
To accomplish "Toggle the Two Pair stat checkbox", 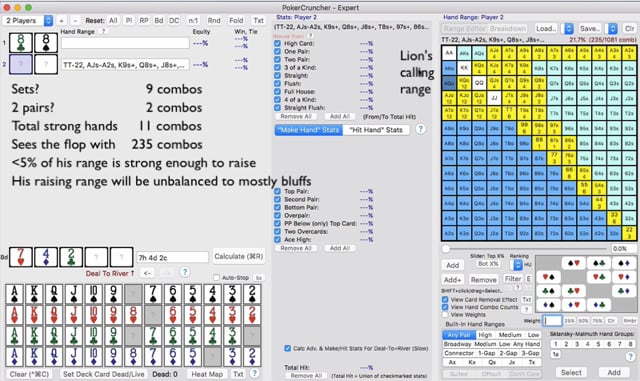I will (278, 59).
